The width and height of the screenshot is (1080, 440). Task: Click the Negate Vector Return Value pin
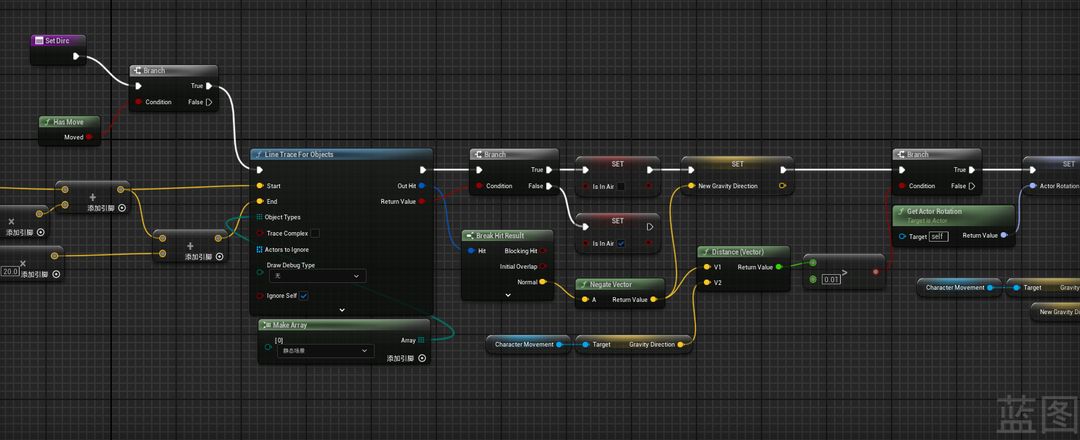654,299
